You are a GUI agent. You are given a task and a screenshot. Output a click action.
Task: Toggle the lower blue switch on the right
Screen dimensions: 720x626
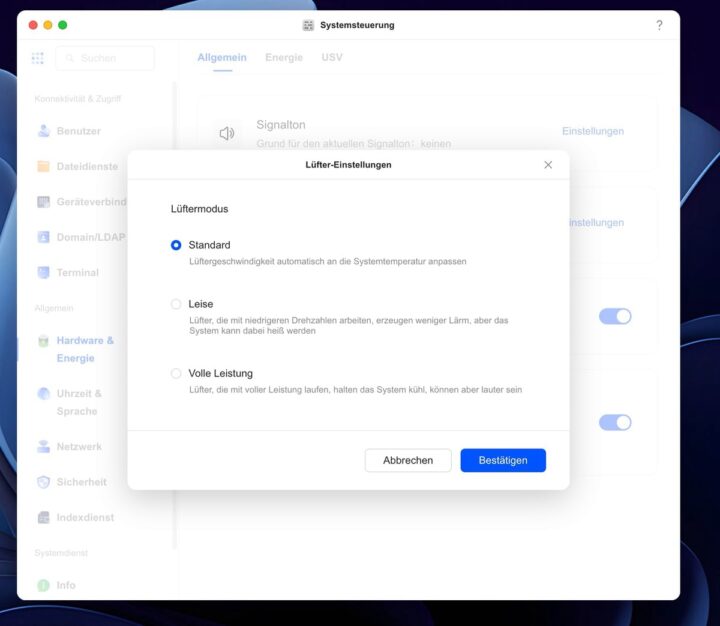pyautogui.click(x=615, y=422)
